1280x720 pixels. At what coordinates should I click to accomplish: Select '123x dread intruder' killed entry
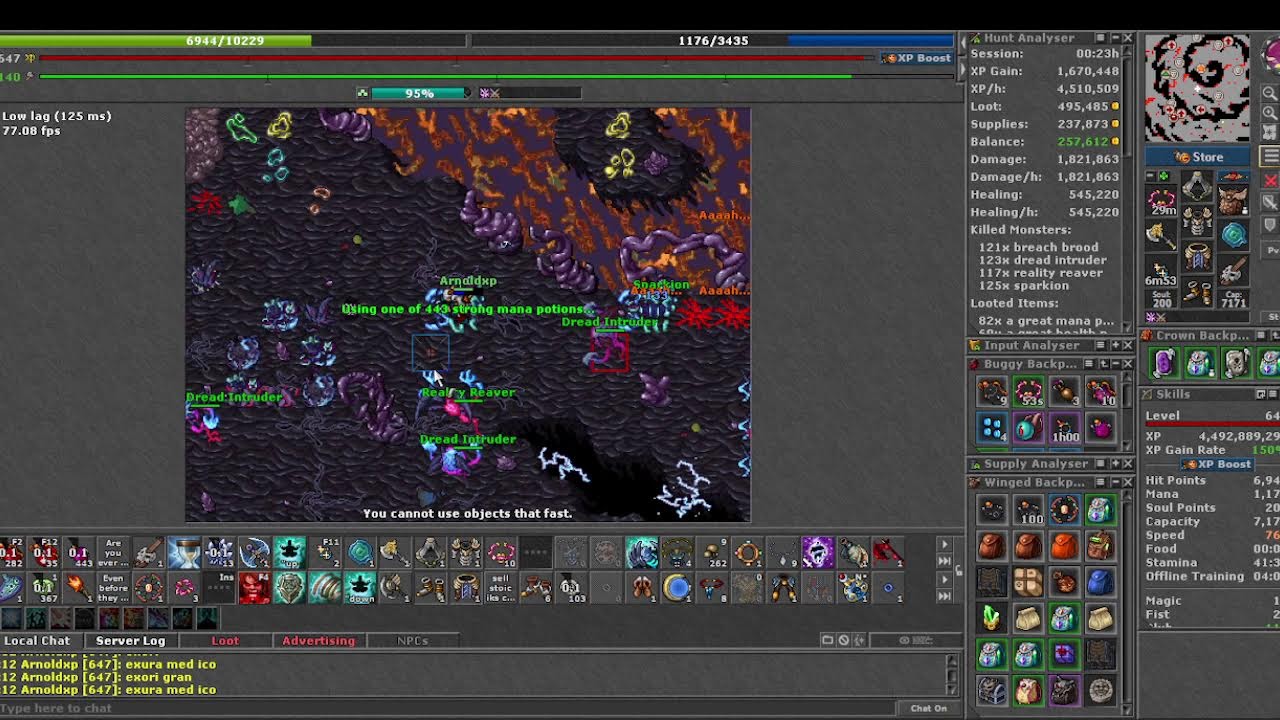pos(1041,260)
